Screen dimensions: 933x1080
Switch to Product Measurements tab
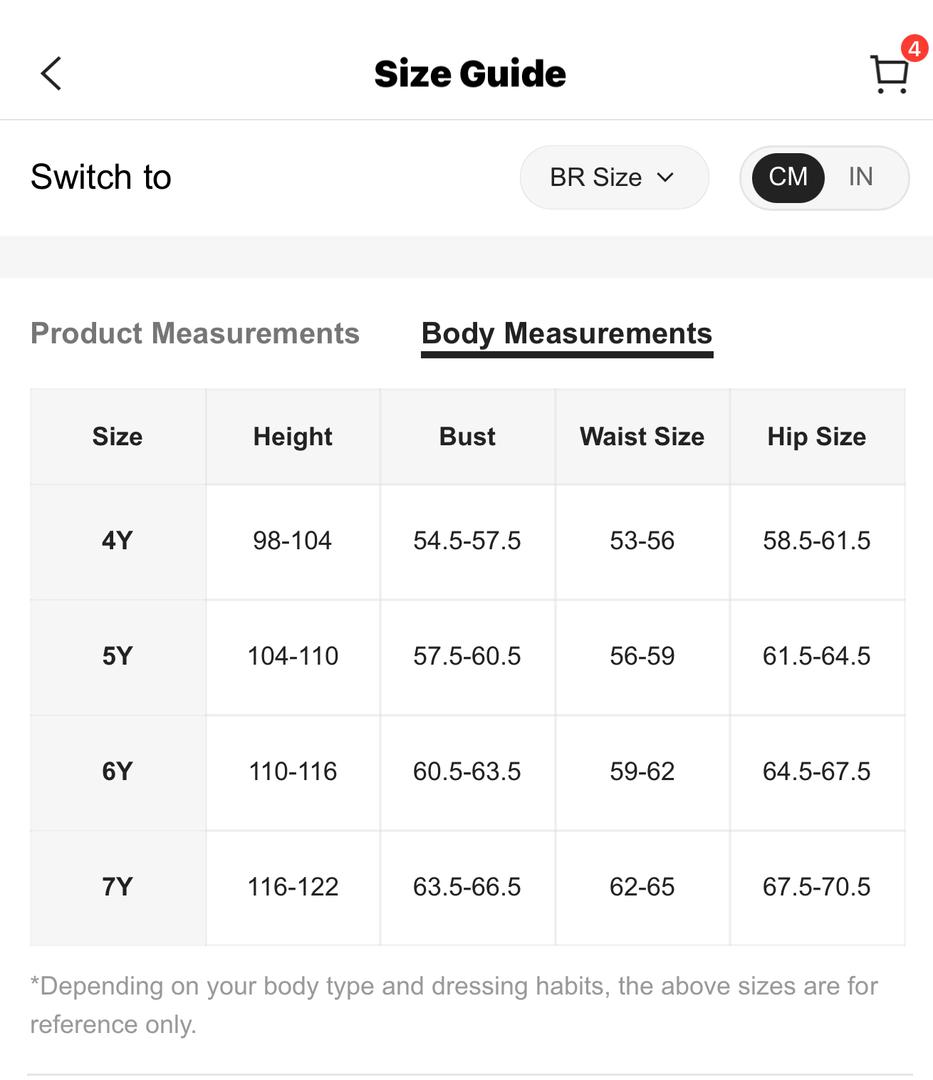pyautogui.click(x=195, y=333)
